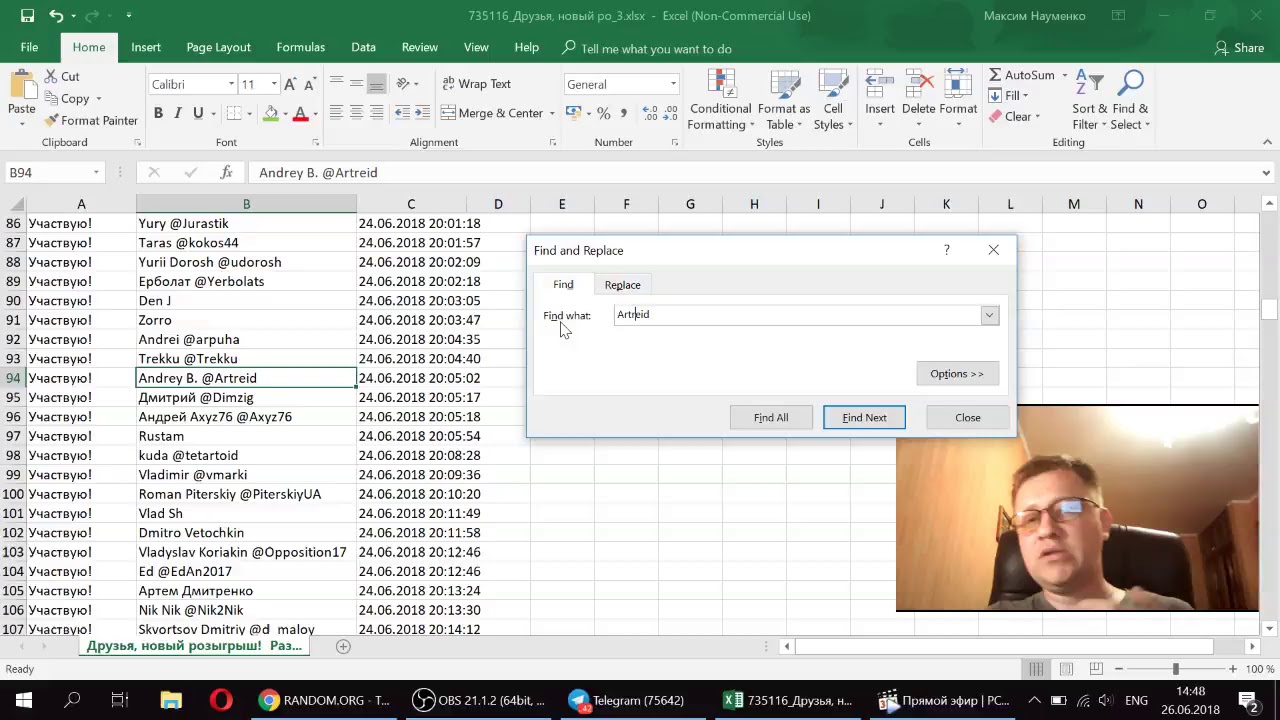The image size is (1280, 720).
Task: Toggle align left for the cell
Action: tap(336, 113)
